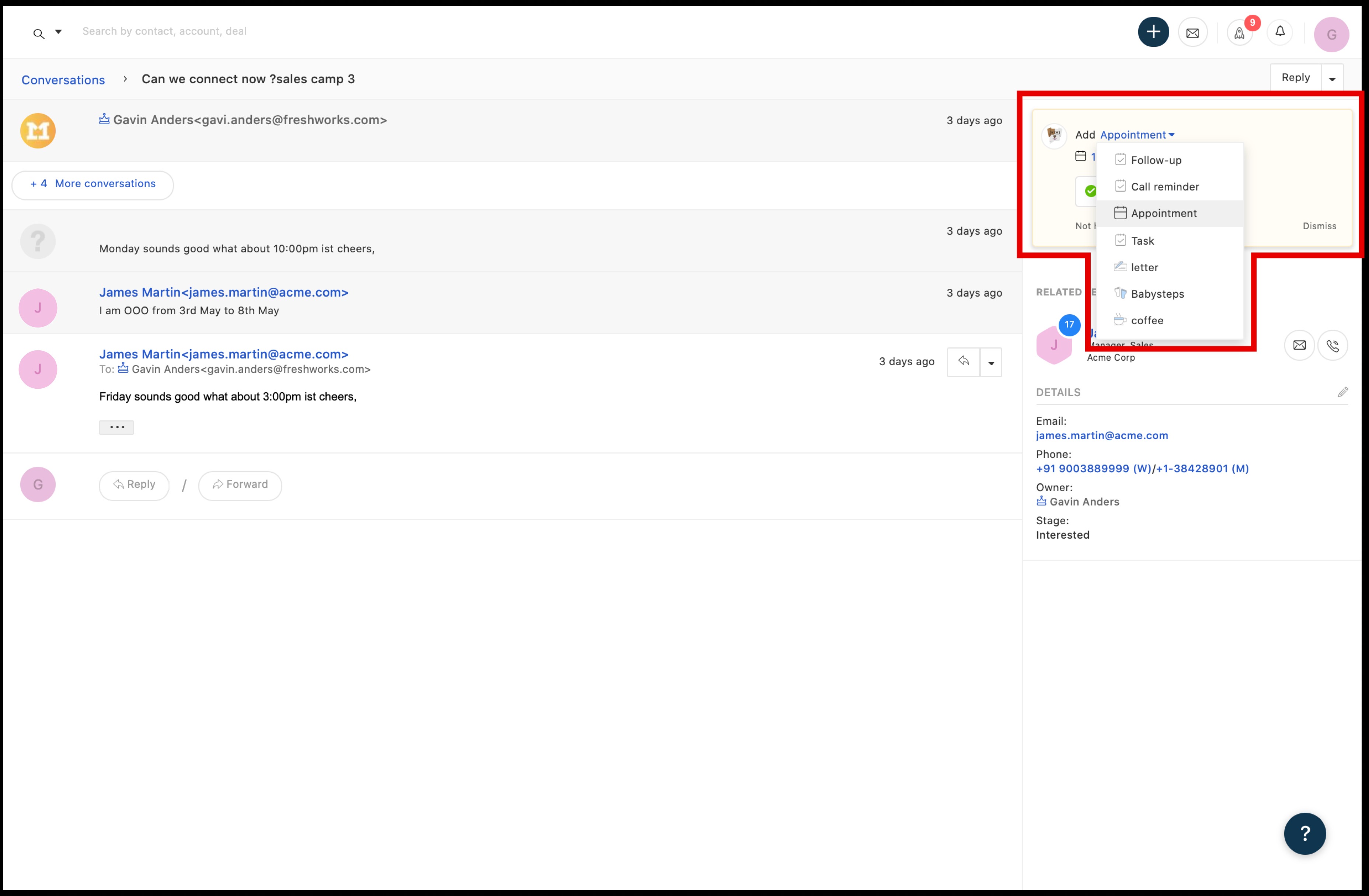Screen dimensions: 1369x896
Task: Open the email icon in top bar
Action: [1192, 33]
